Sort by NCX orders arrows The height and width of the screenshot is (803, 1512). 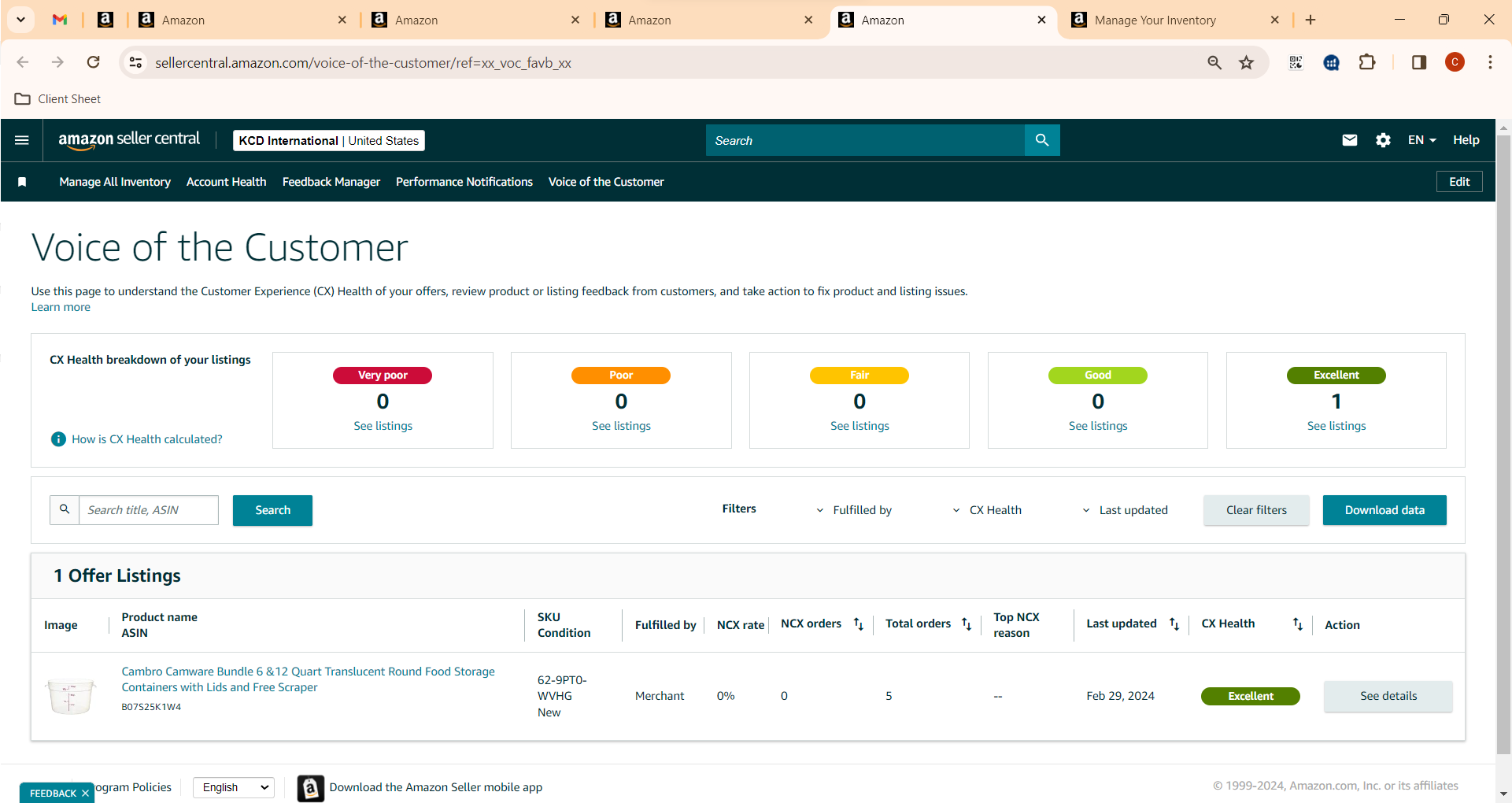point(859,624)
